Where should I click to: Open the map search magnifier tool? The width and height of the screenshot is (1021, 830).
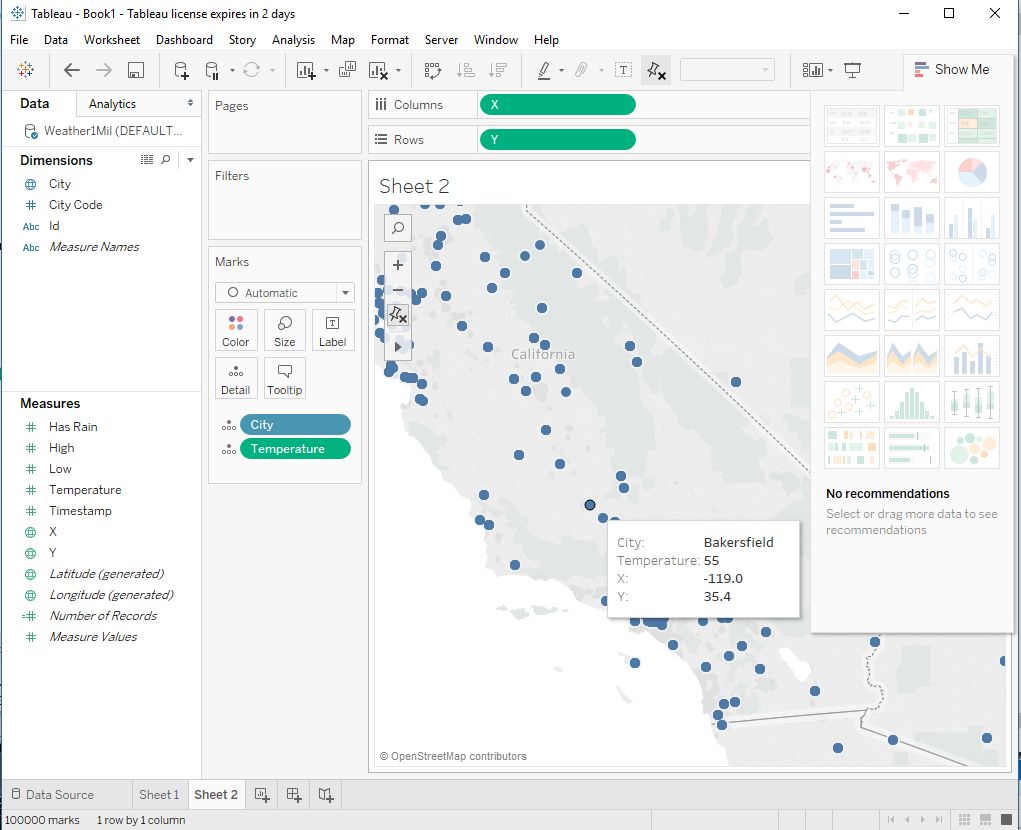coord(398,229)
